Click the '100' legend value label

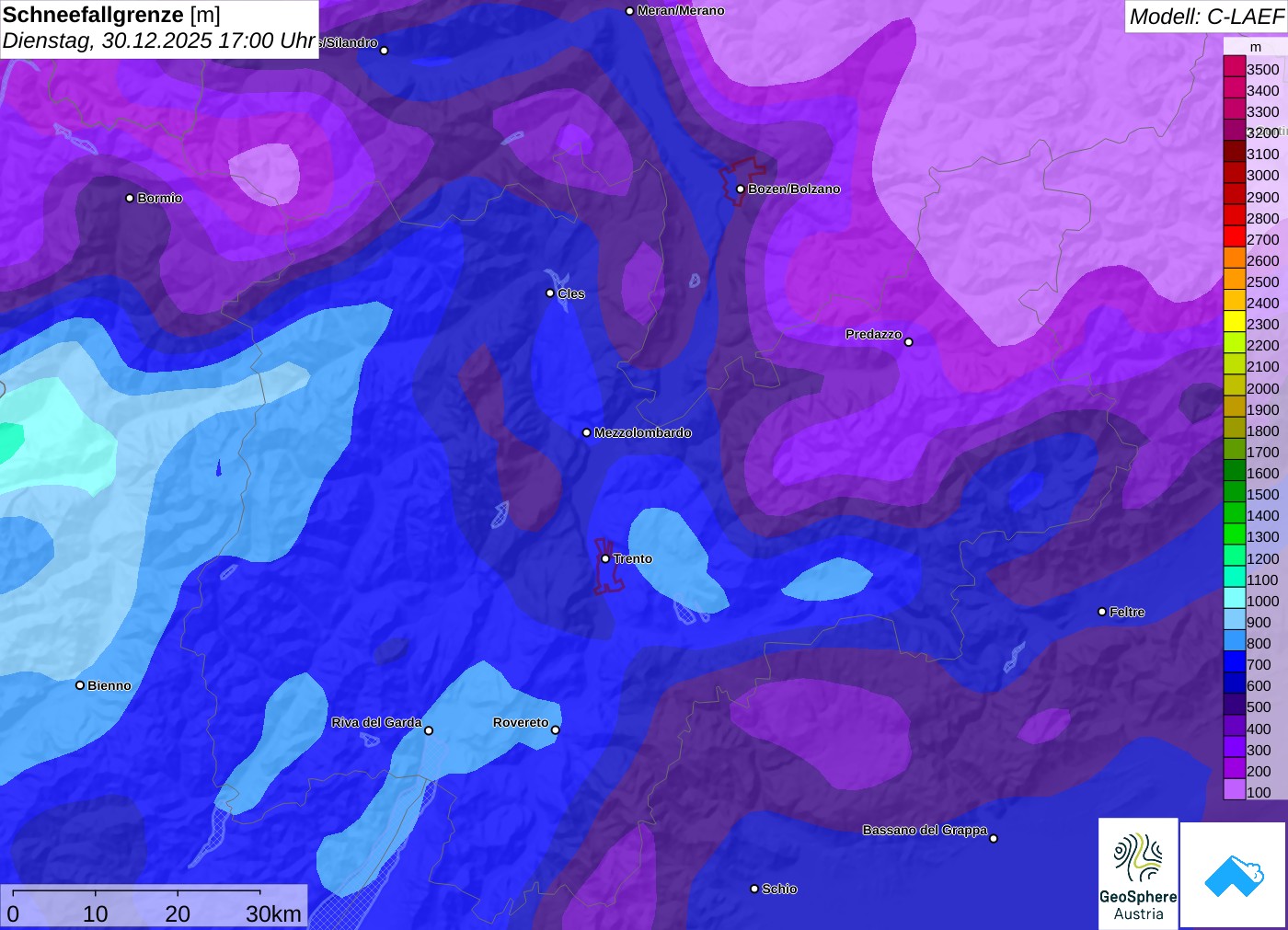click(x=1259, y=792)
